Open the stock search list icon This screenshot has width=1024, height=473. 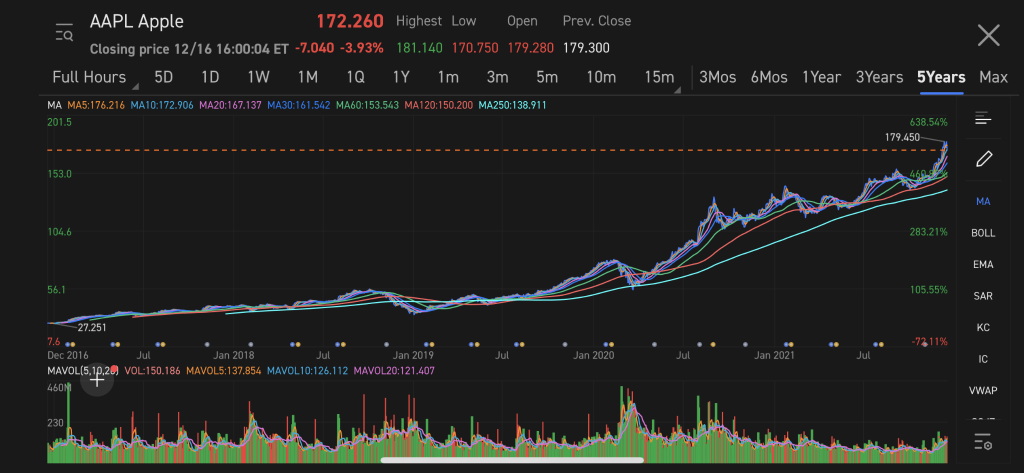pyautogui.click(x=64, y=32)
